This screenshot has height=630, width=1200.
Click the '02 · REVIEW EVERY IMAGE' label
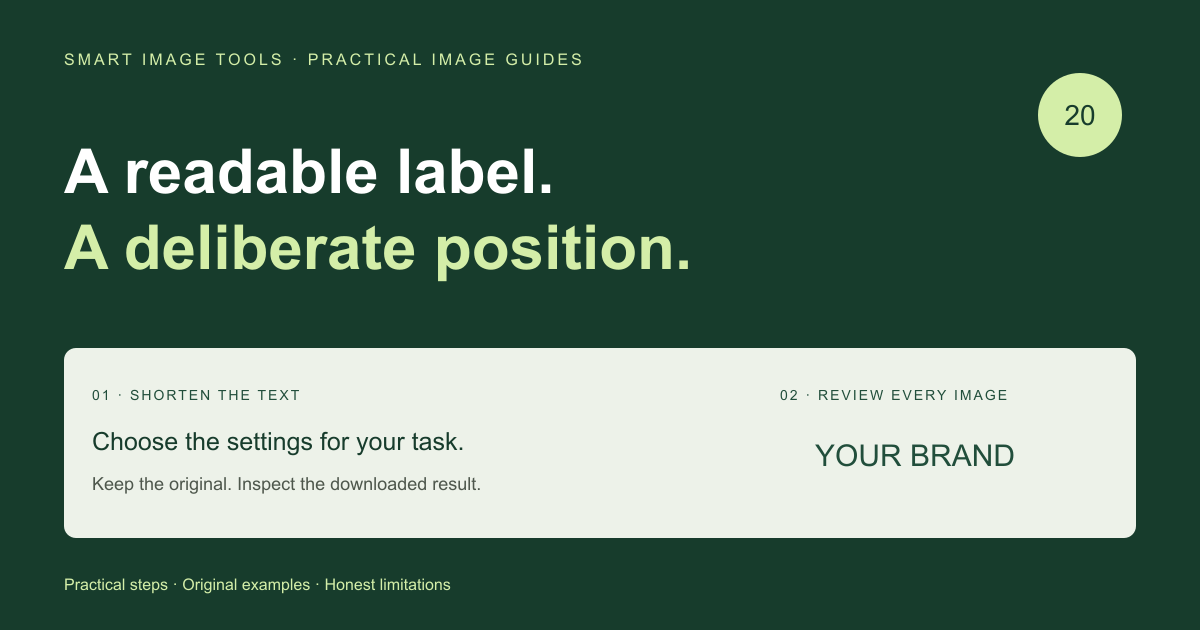[x=894, y=396]
